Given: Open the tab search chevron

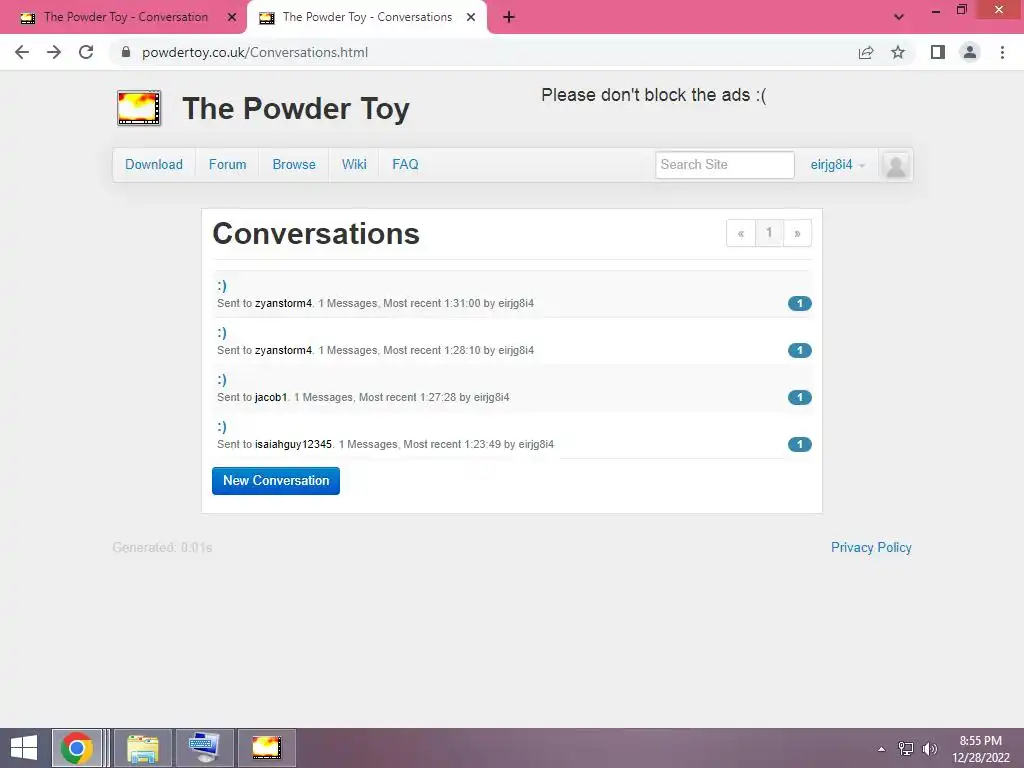Looking at the screenshot, I should [899, 17].
